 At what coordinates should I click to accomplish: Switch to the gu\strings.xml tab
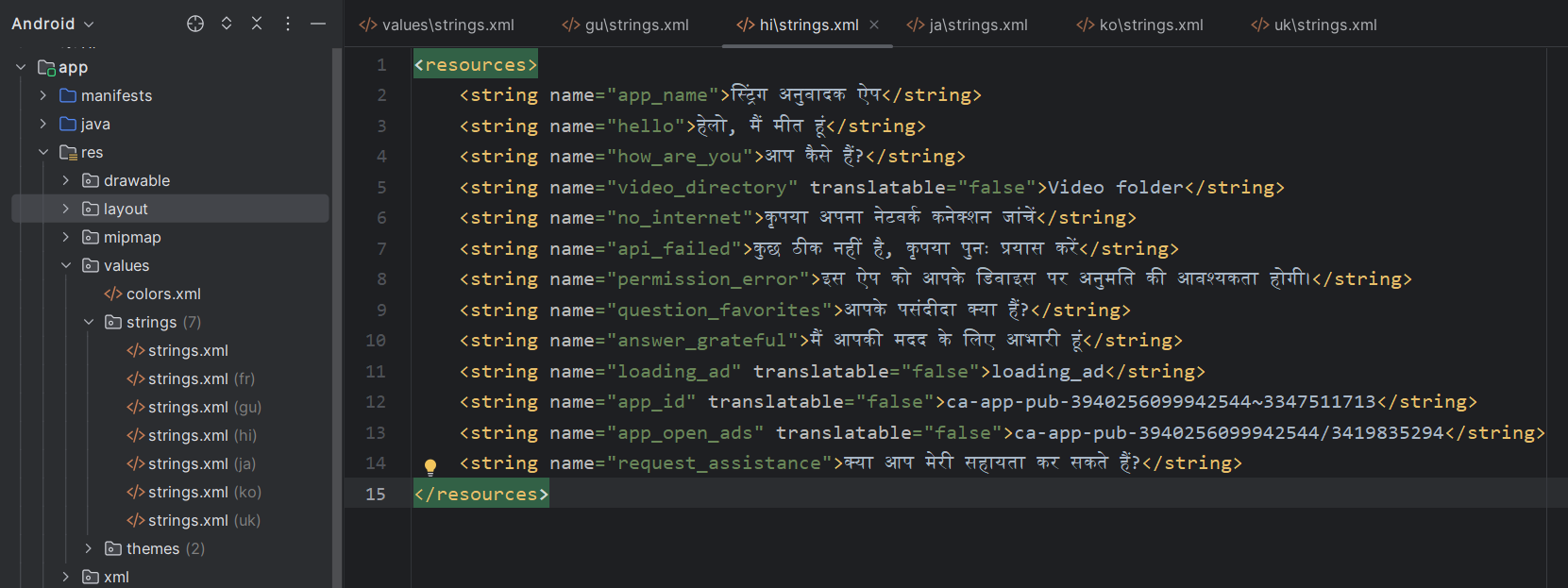(626, 25)
